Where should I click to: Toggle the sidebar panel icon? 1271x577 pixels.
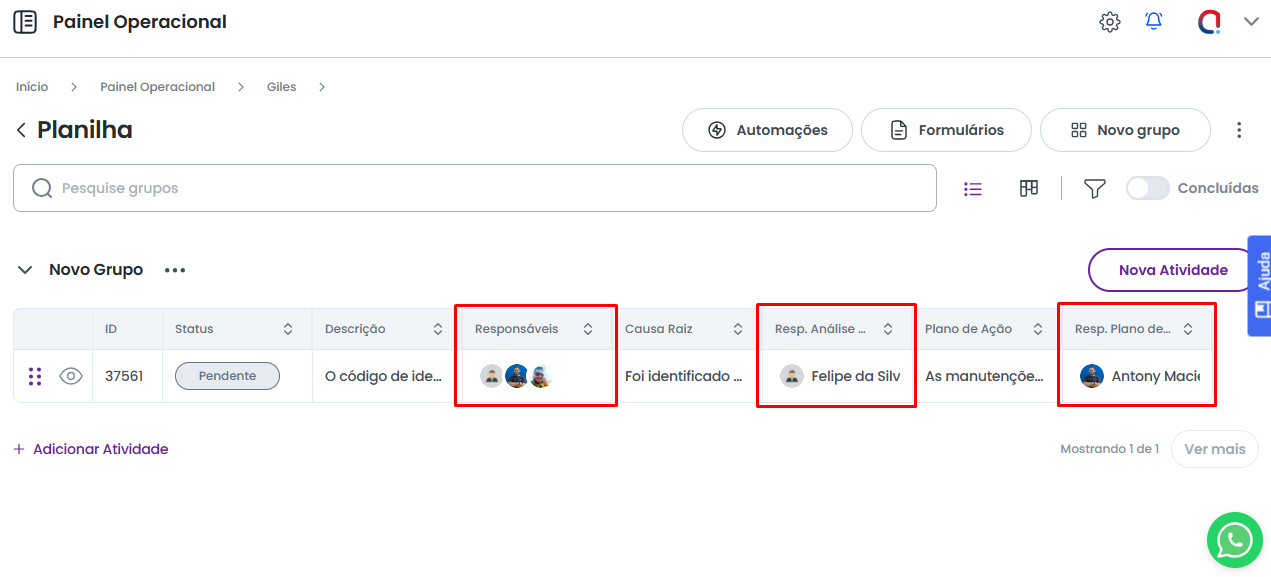(25, 22)
